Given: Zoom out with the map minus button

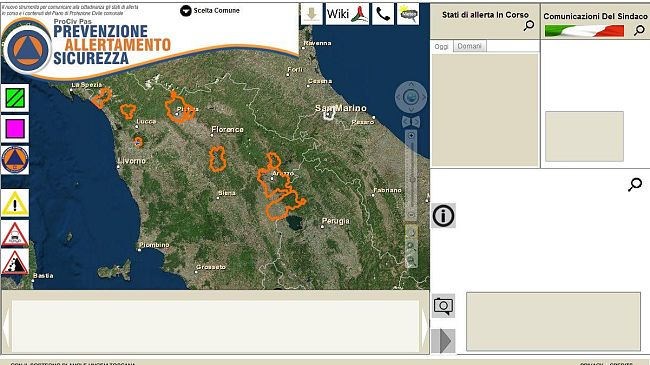Looking at the screenshot, I should [x=411, y=214].
